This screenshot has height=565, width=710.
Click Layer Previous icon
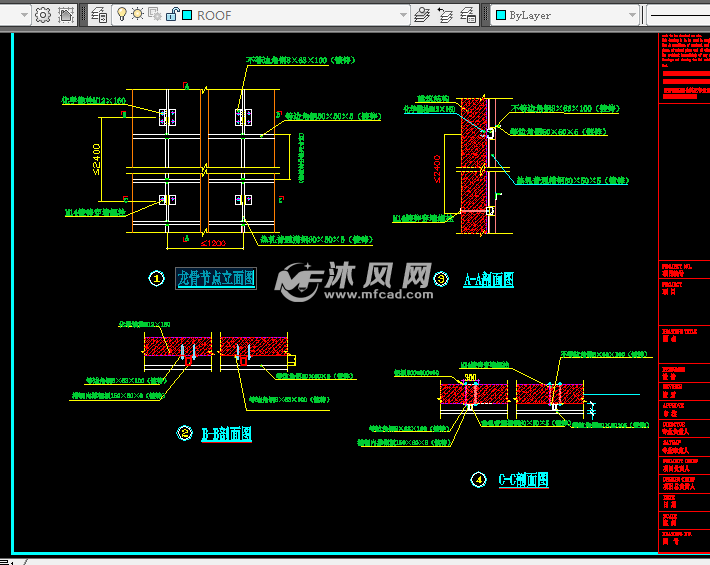point(446,15)
